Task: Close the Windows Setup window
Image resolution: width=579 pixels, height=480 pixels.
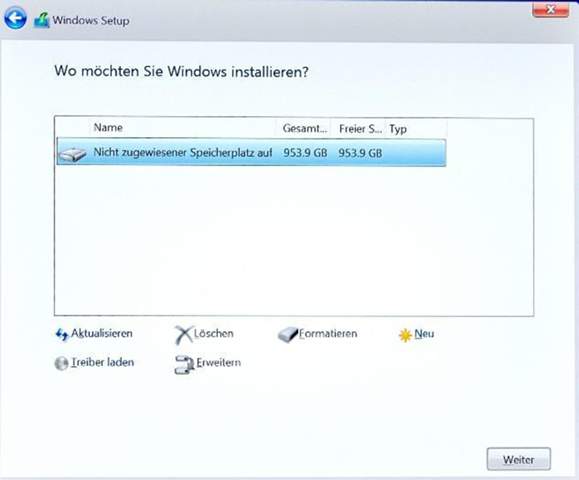Action: pyautogui.click(x=550, y=10)
